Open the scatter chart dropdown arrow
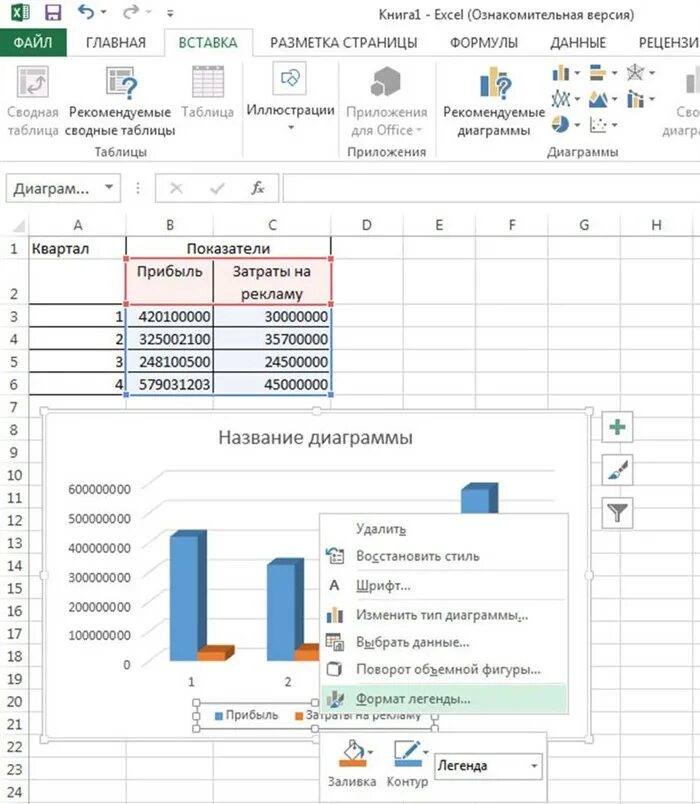This screenshot has width=700, height=804. (614, 125)
